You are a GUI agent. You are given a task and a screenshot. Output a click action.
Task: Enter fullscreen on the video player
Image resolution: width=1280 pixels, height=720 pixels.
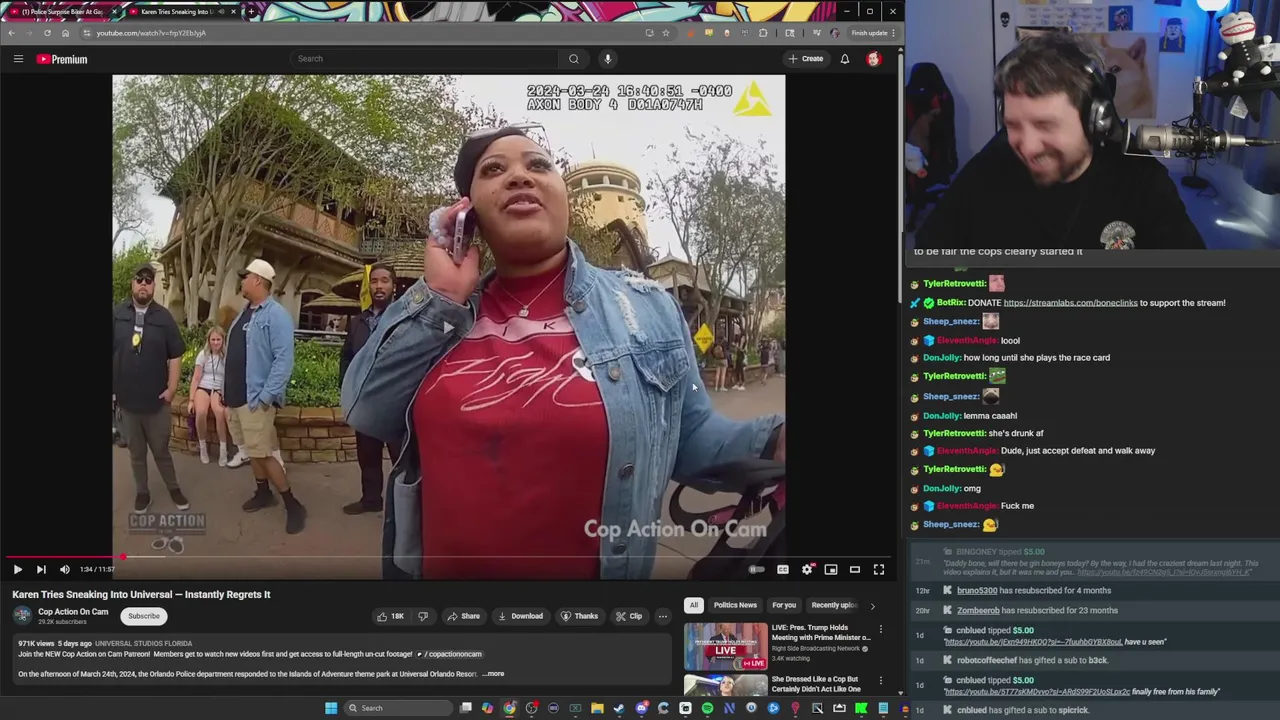879,569
